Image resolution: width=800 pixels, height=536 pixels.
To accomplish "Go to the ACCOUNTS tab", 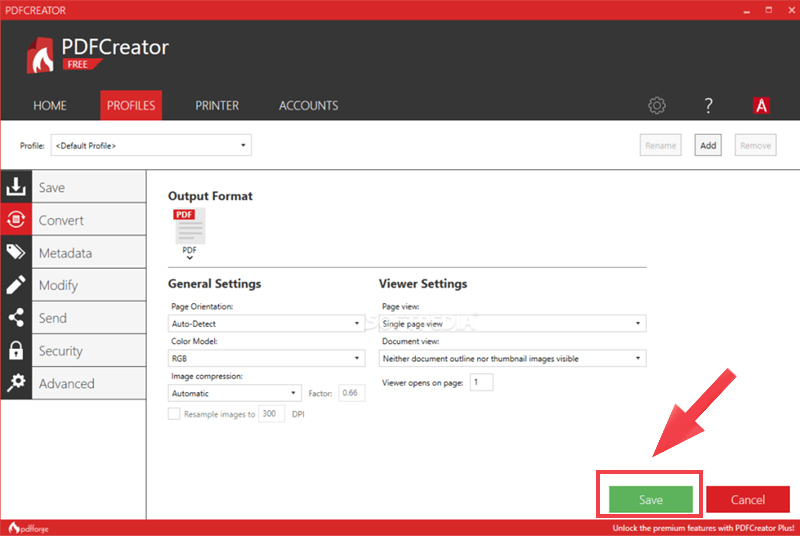I will (x=308, y=106).
